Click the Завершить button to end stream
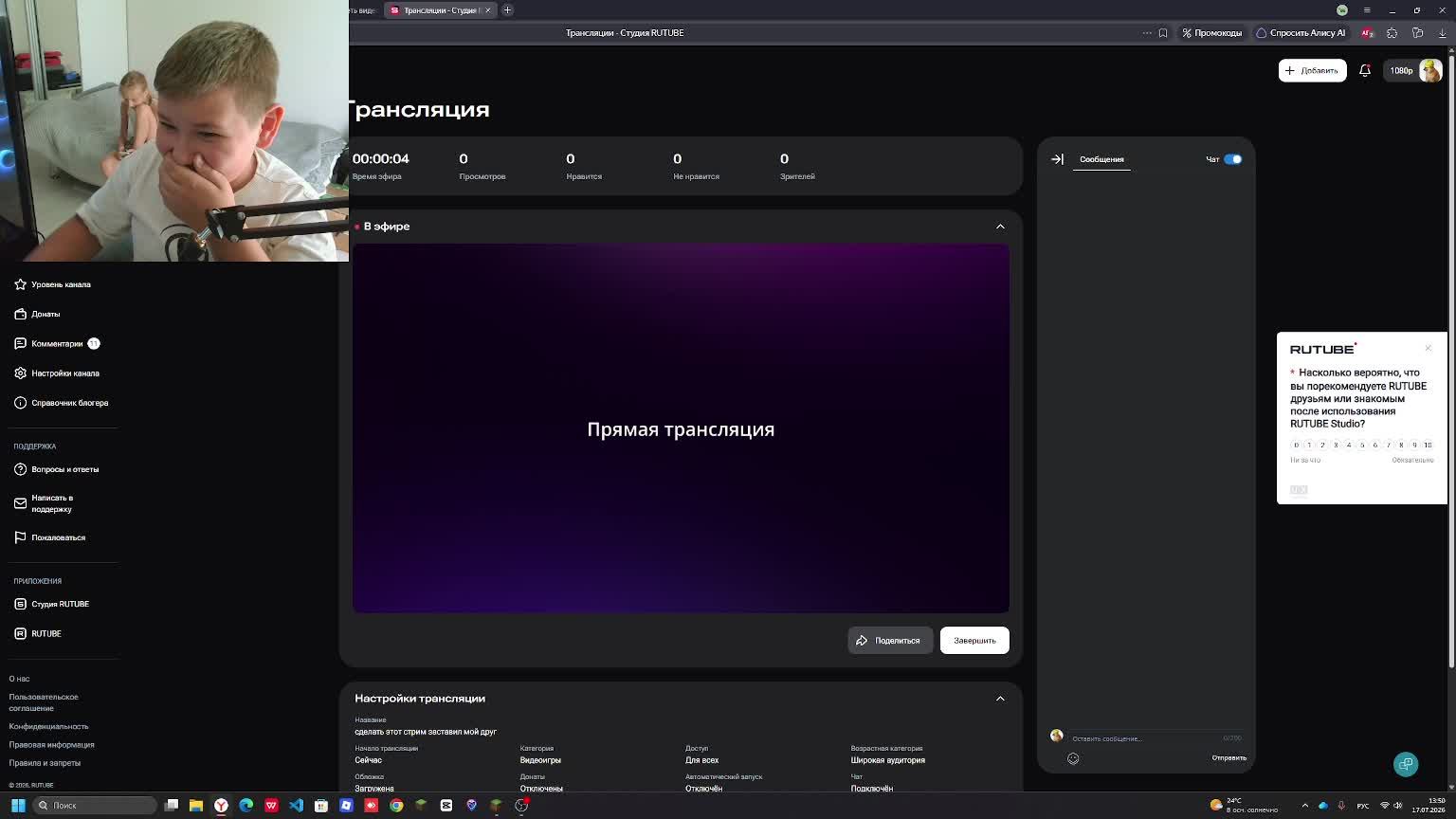Image resolution: width=1456 pixels, height=819 pixels. [x=974, y=641]
